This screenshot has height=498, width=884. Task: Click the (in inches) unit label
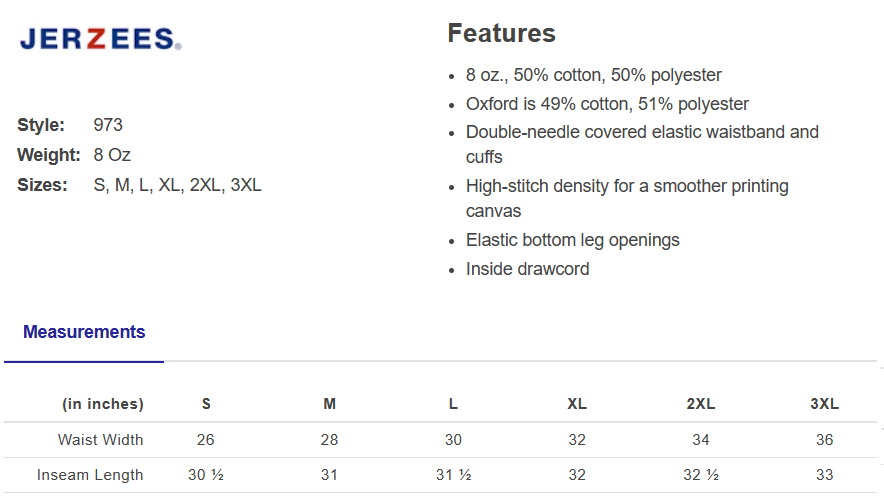pyautogui.click(x=103, y=404)
